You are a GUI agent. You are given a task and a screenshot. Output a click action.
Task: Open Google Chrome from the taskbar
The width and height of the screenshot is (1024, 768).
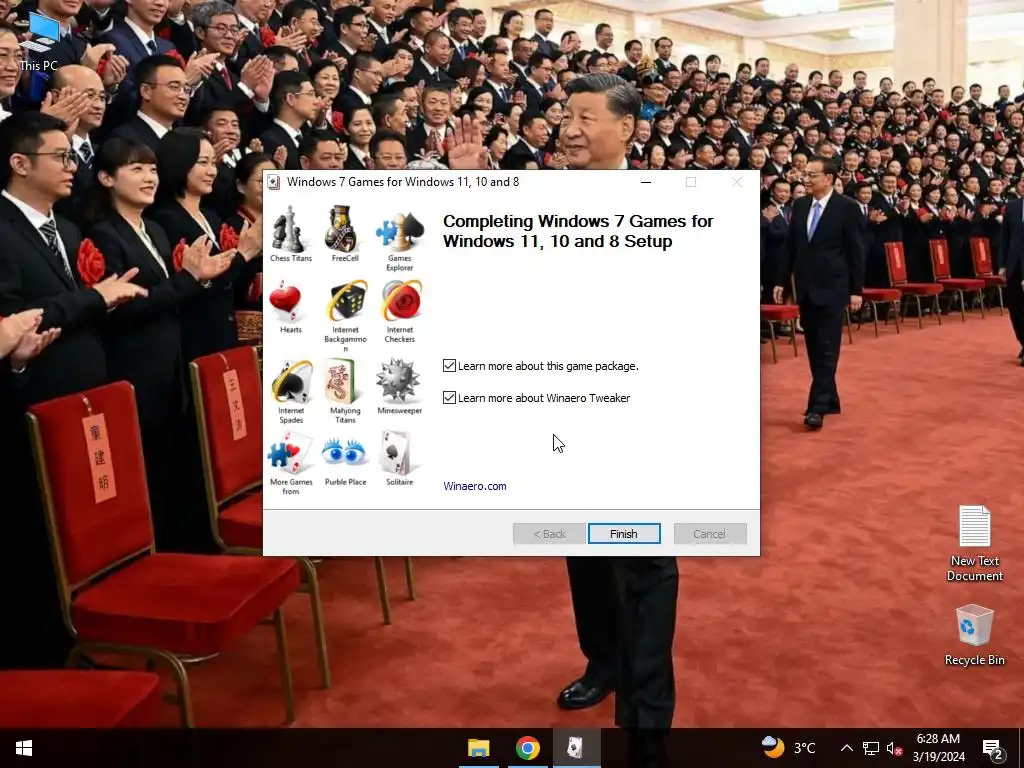pos(528,748)
